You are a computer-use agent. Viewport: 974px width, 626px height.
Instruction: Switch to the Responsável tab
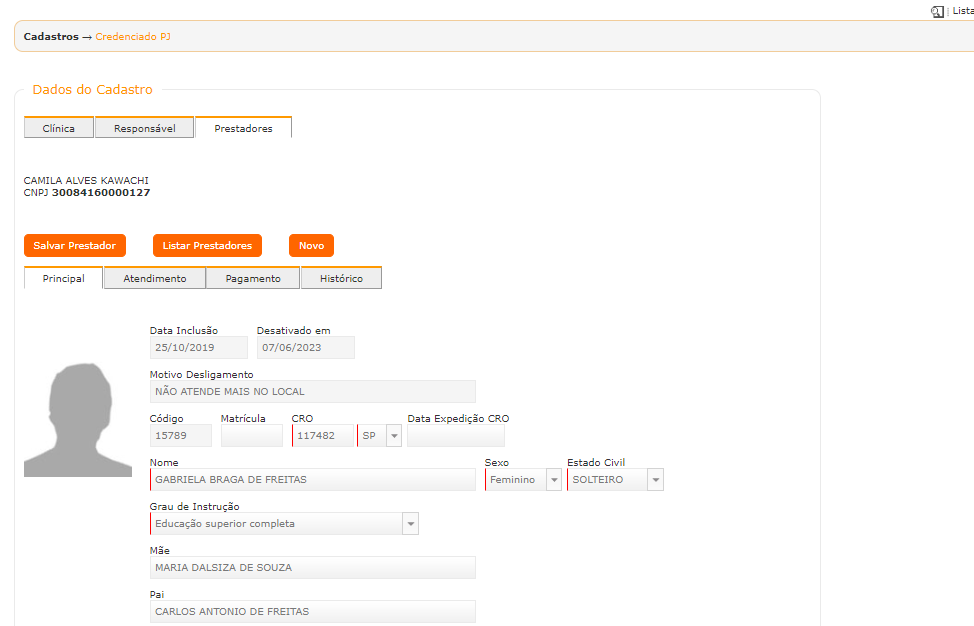(x=145, y=128)
